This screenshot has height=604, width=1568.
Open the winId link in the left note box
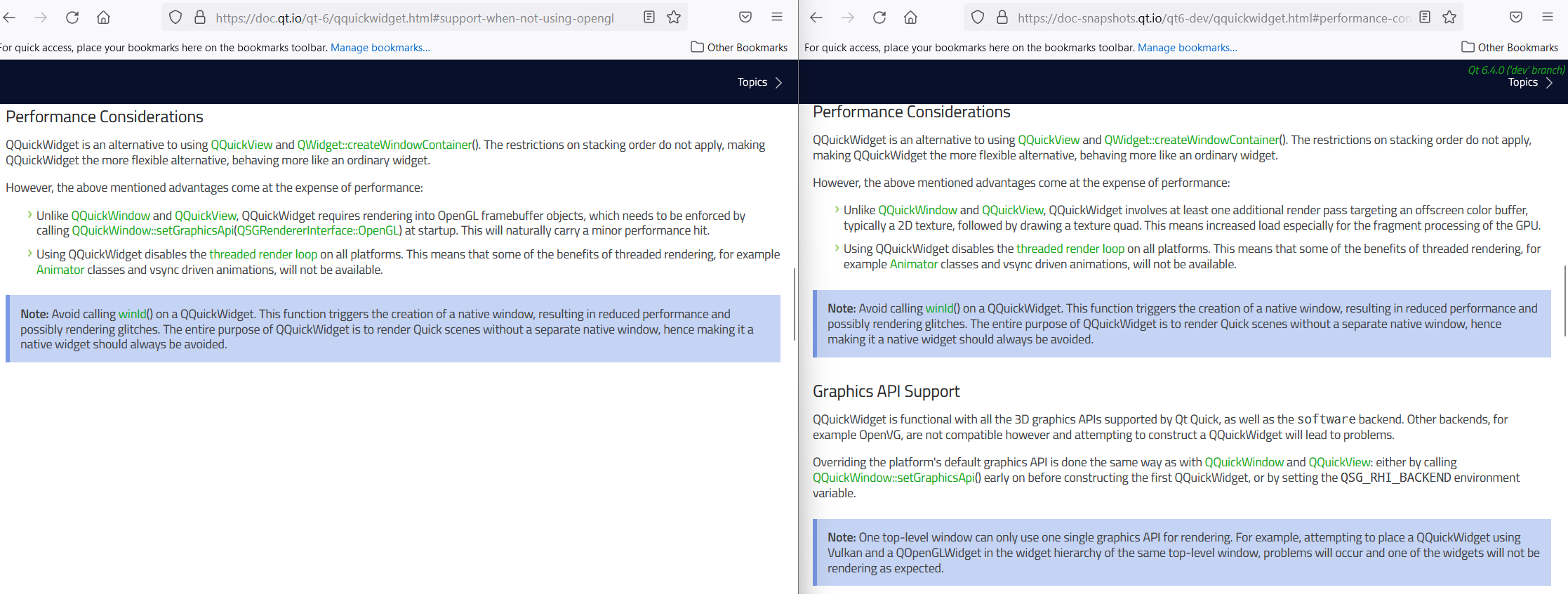tap(132, 314)
